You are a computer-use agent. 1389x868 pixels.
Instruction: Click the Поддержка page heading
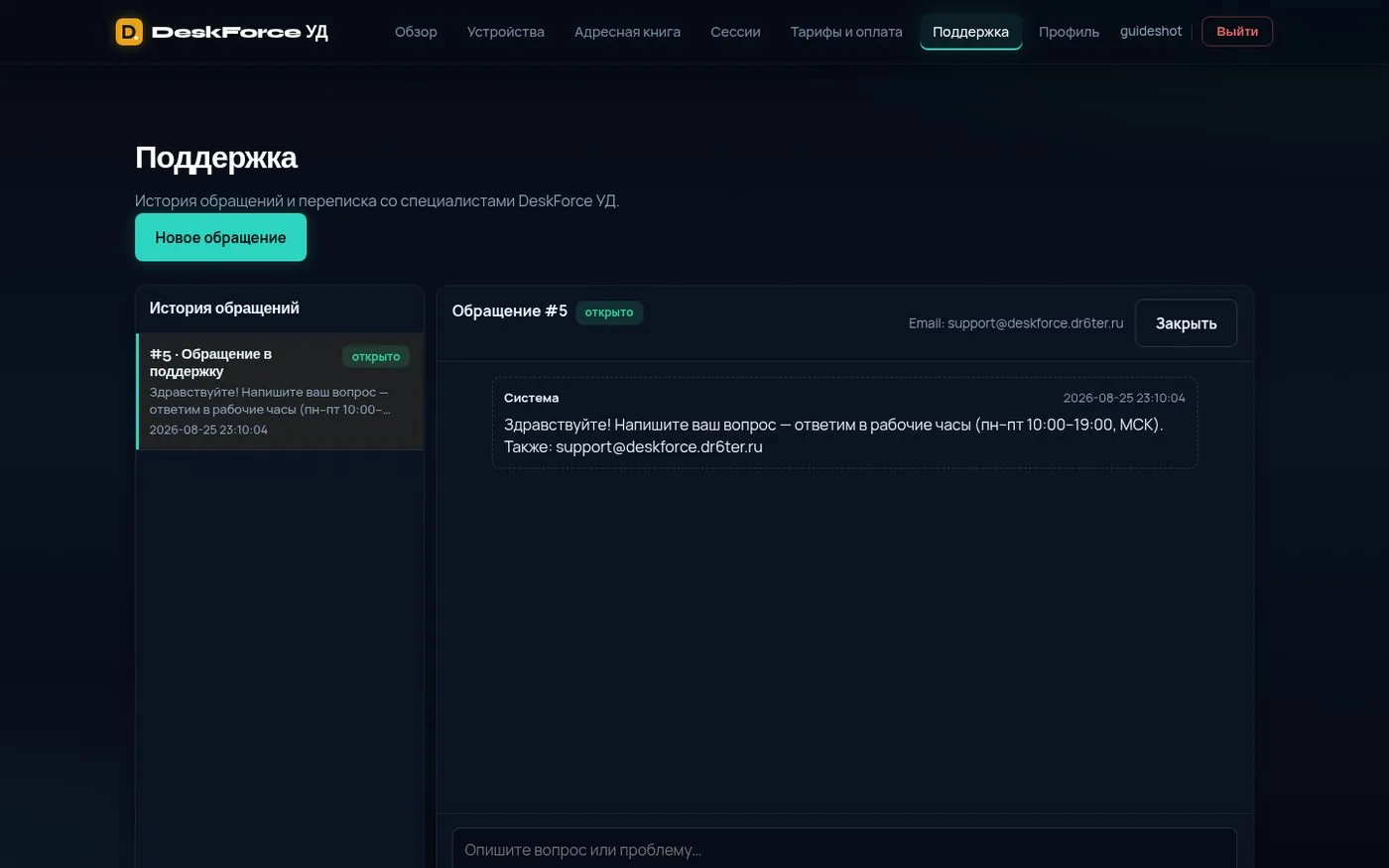[216, 158]
